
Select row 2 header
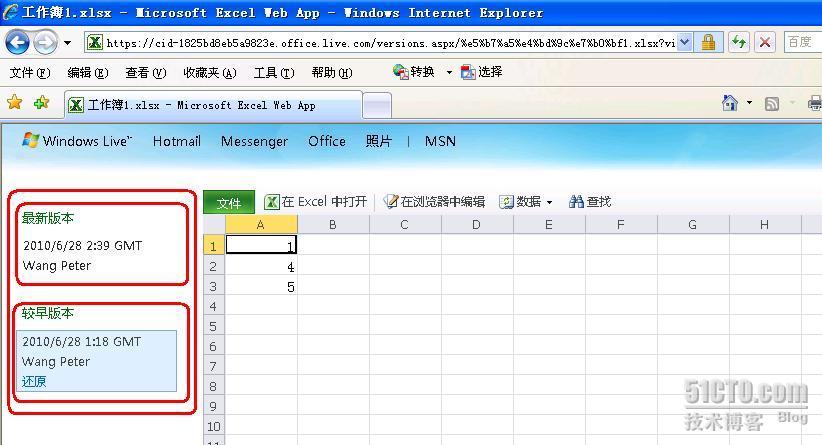[x=214, y=265]
